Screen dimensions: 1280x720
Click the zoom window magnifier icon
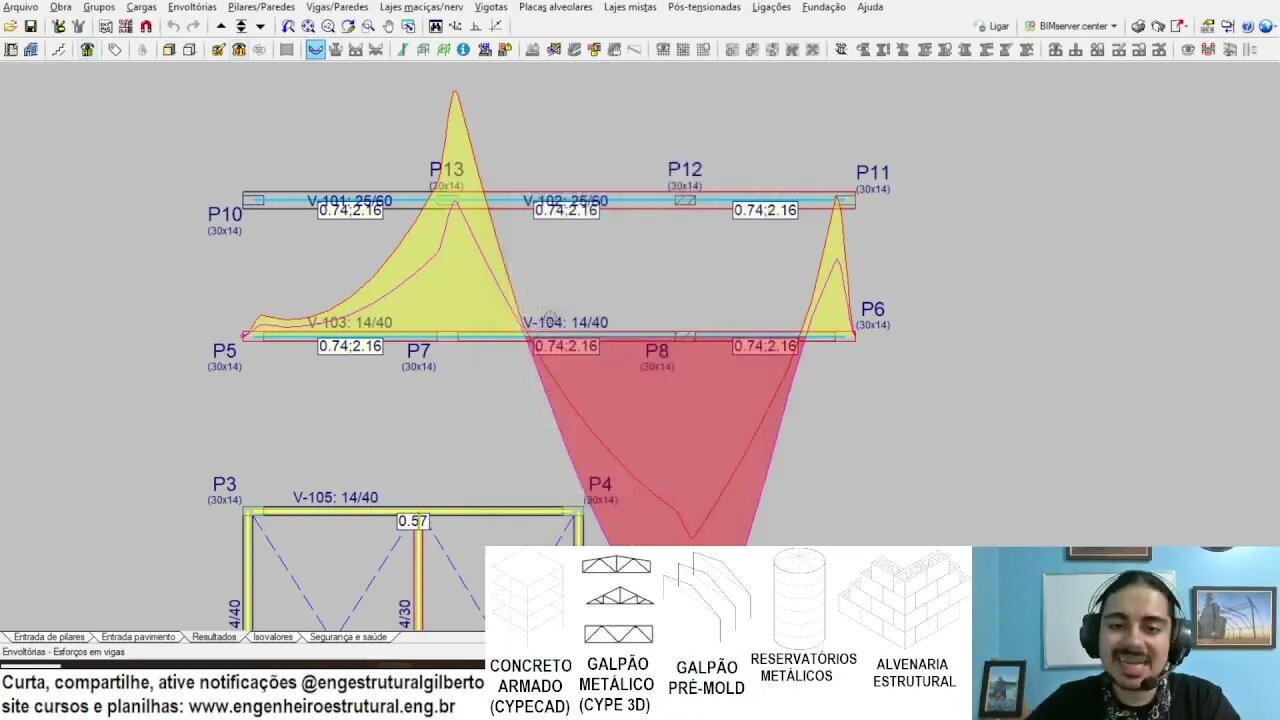click(x=368, y=26)
